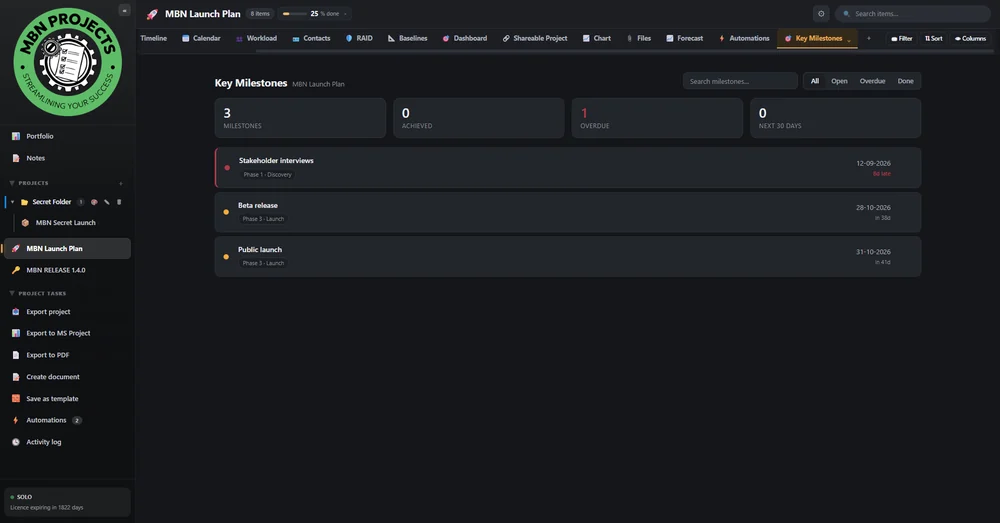Switch to the Baselines tab
The width and height of the screenshot is (1000, 523).
click(x=408, y=38)
